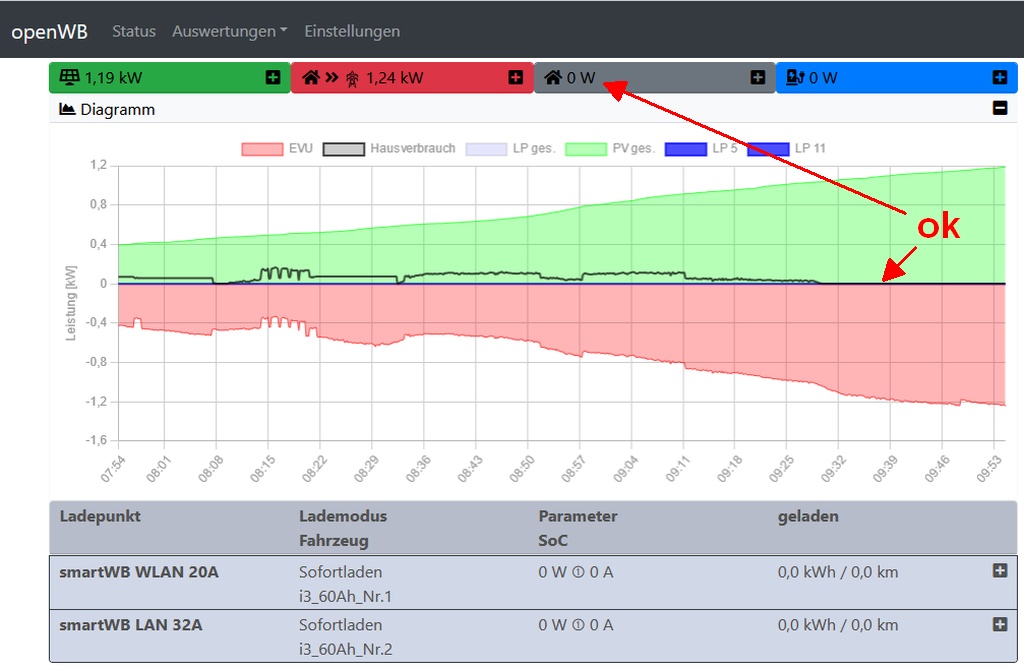This screenshot has width=1024, height=670.
Task: Go to Einstellungen
Action: tap(352, 31)
